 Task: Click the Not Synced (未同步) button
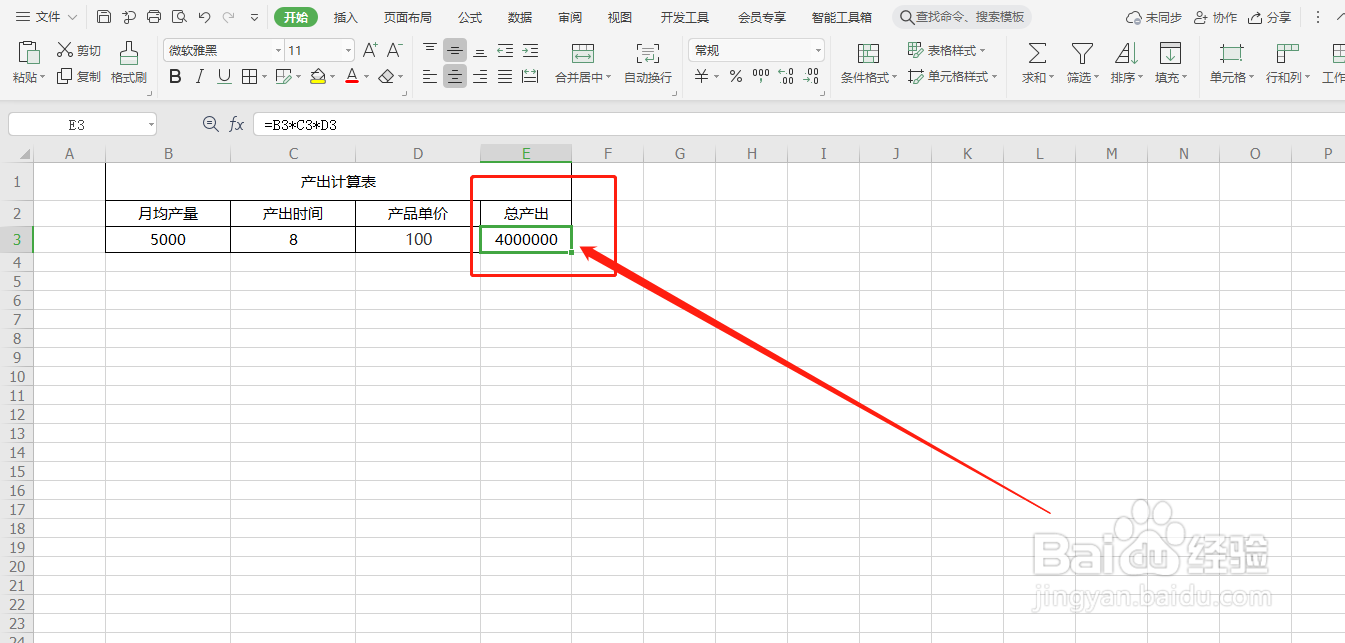(1154, 18)
